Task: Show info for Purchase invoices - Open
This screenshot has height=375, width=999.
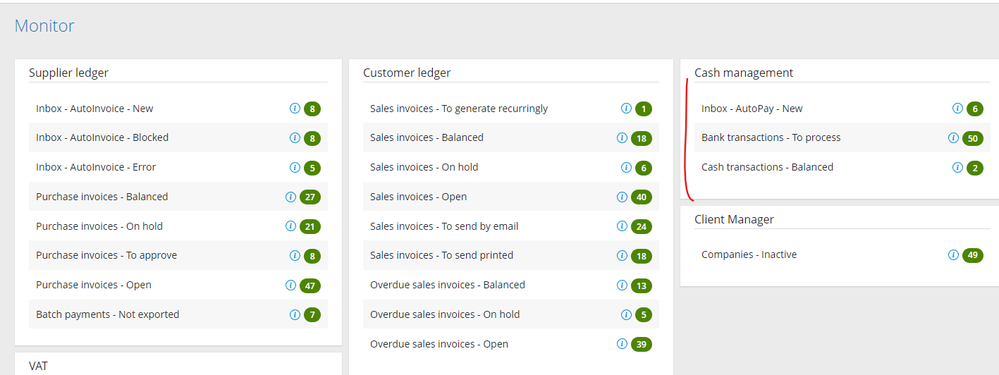Action: 291,285
